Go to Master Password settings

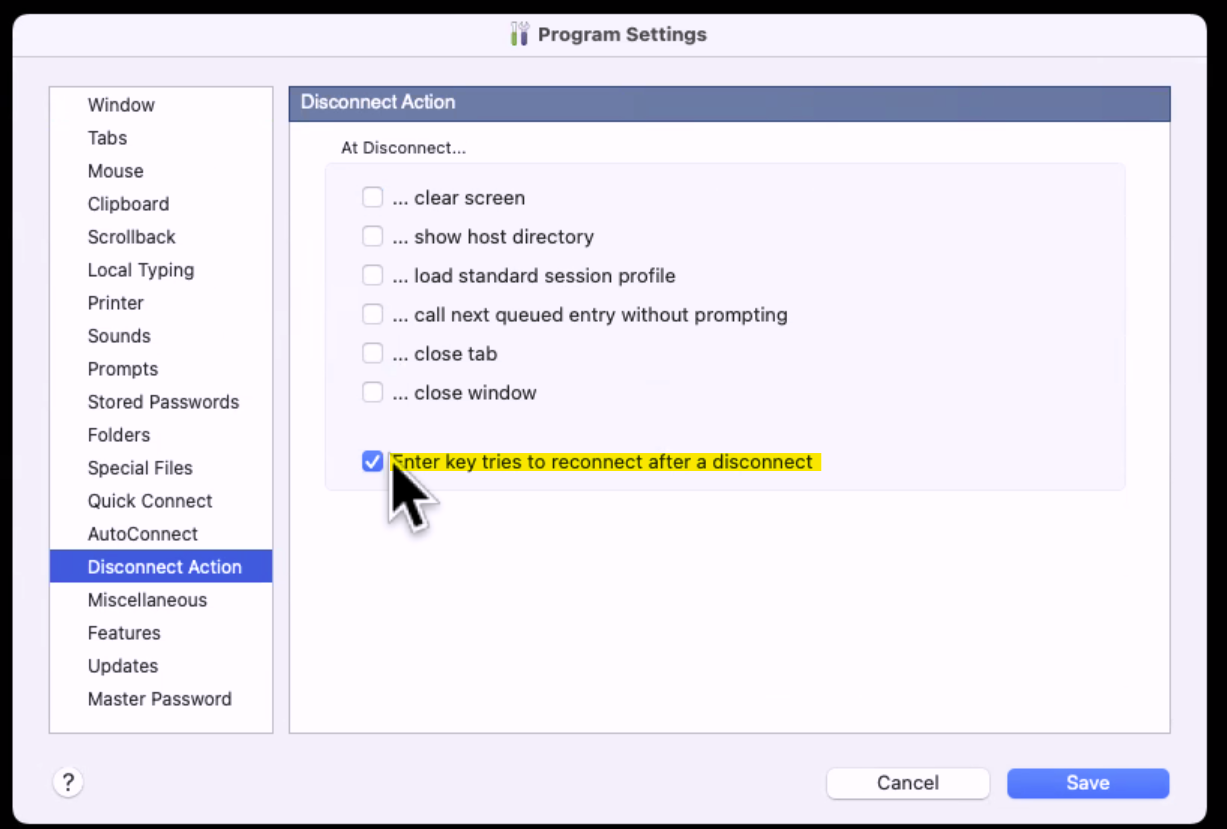[161, 699]
